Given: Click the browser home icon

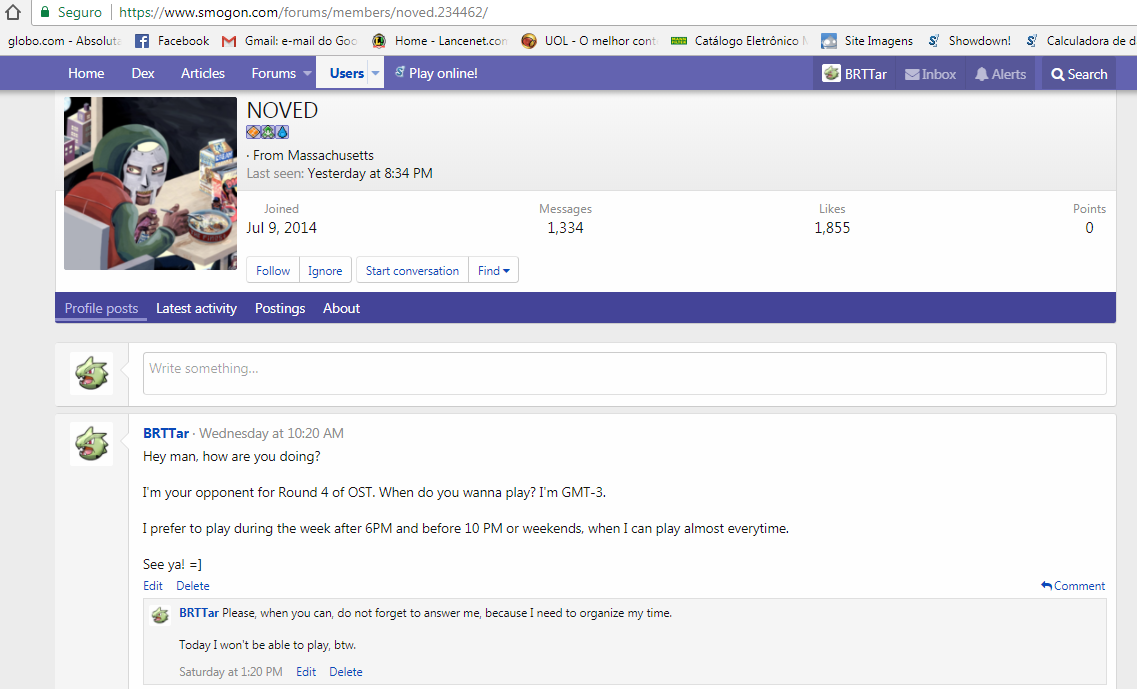Looking at the screenshot, I should point(13,13).
